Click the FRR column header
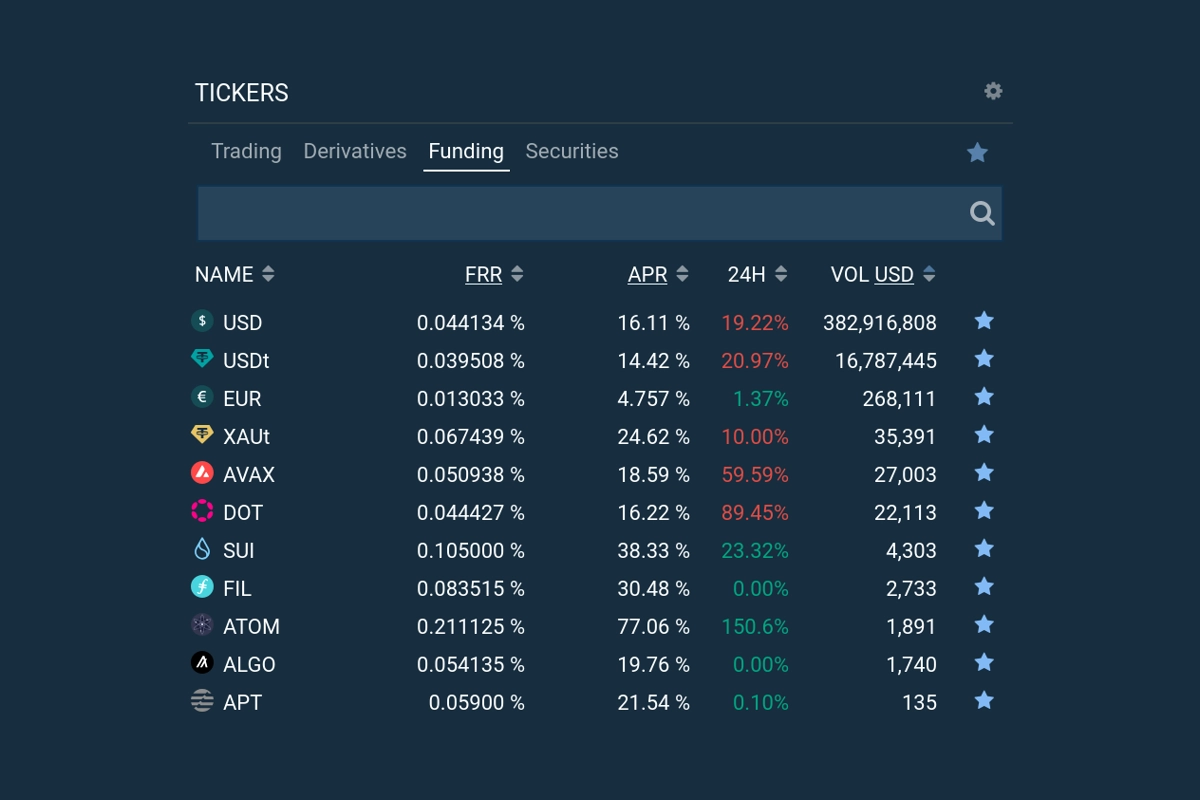Screen dimensions: 1200x800 [x=491, y=273]
